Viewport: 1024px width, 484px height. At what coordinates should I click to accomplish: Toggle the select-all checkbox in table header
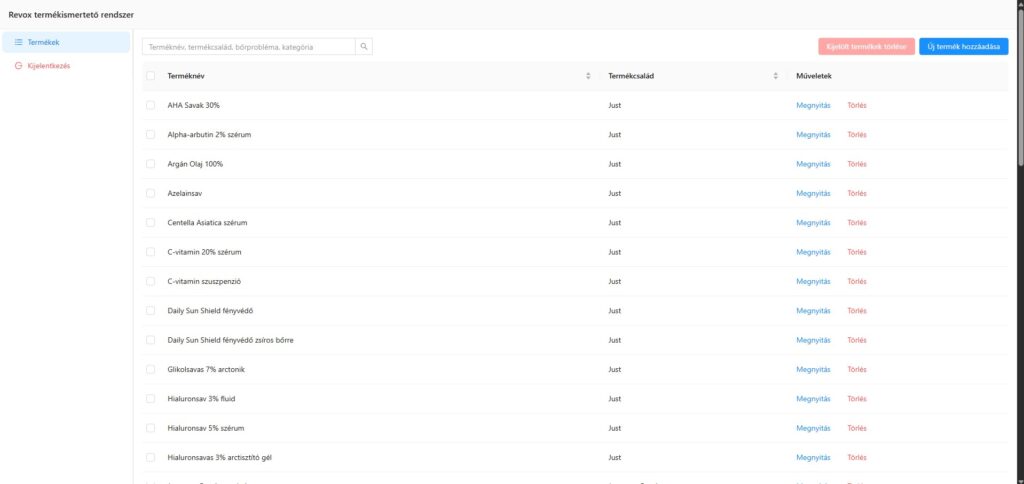point(151,76)
